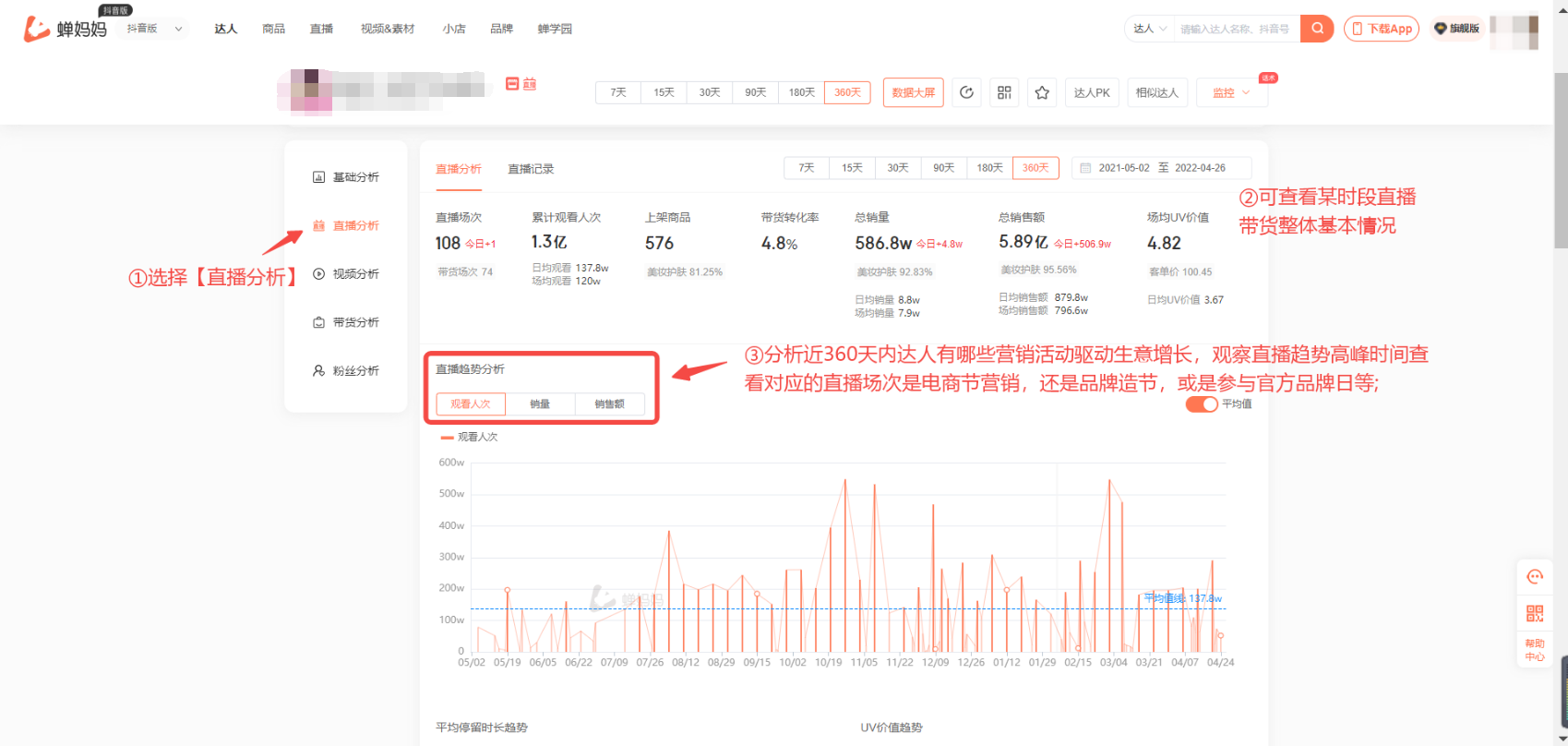Click the 粉丝分析 person icon
Viewport: 1568px width, 746px height.
[x=318, y=371]
